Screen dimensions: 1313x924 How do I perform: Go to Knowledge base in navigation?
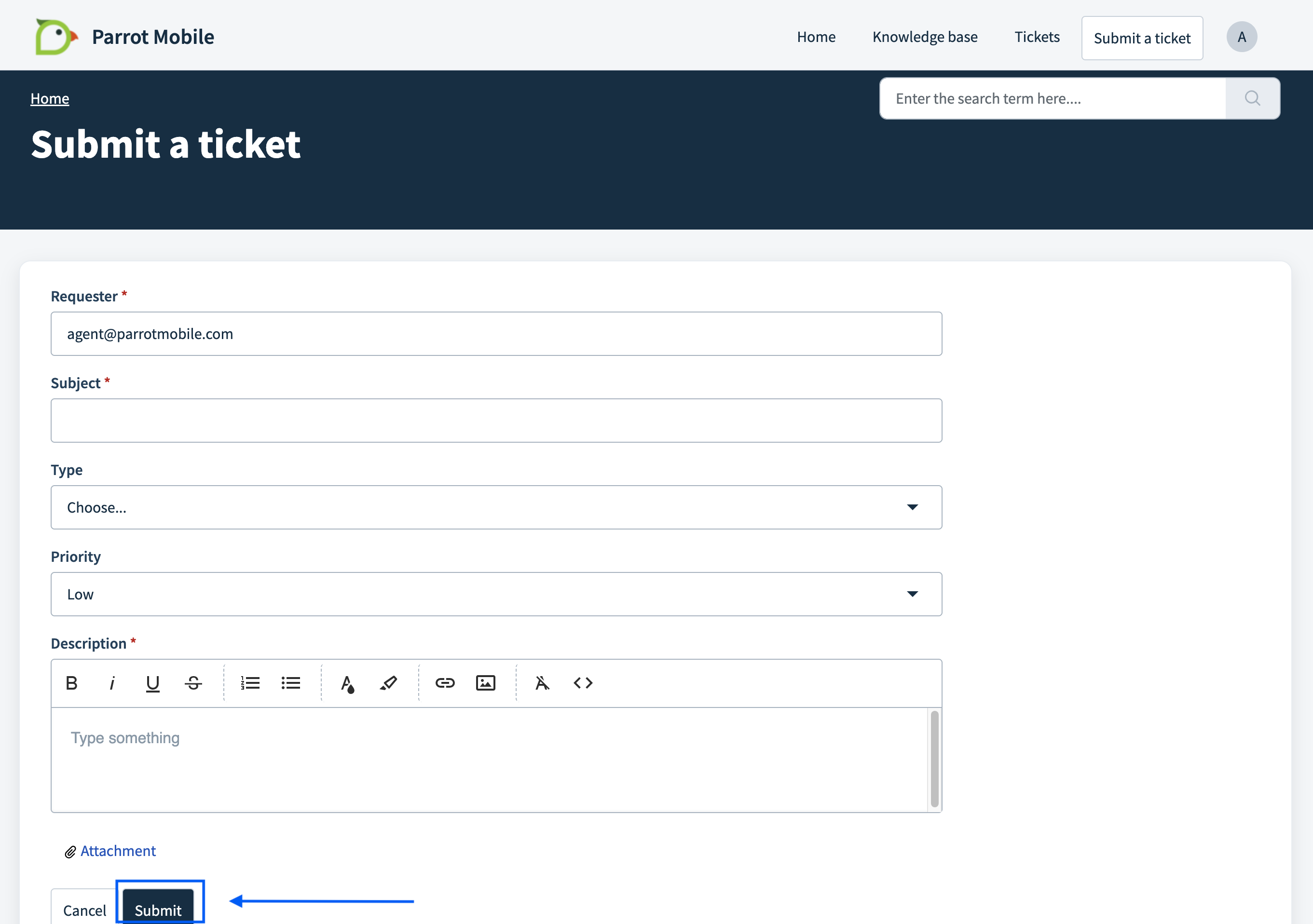[x=925, y=37]
